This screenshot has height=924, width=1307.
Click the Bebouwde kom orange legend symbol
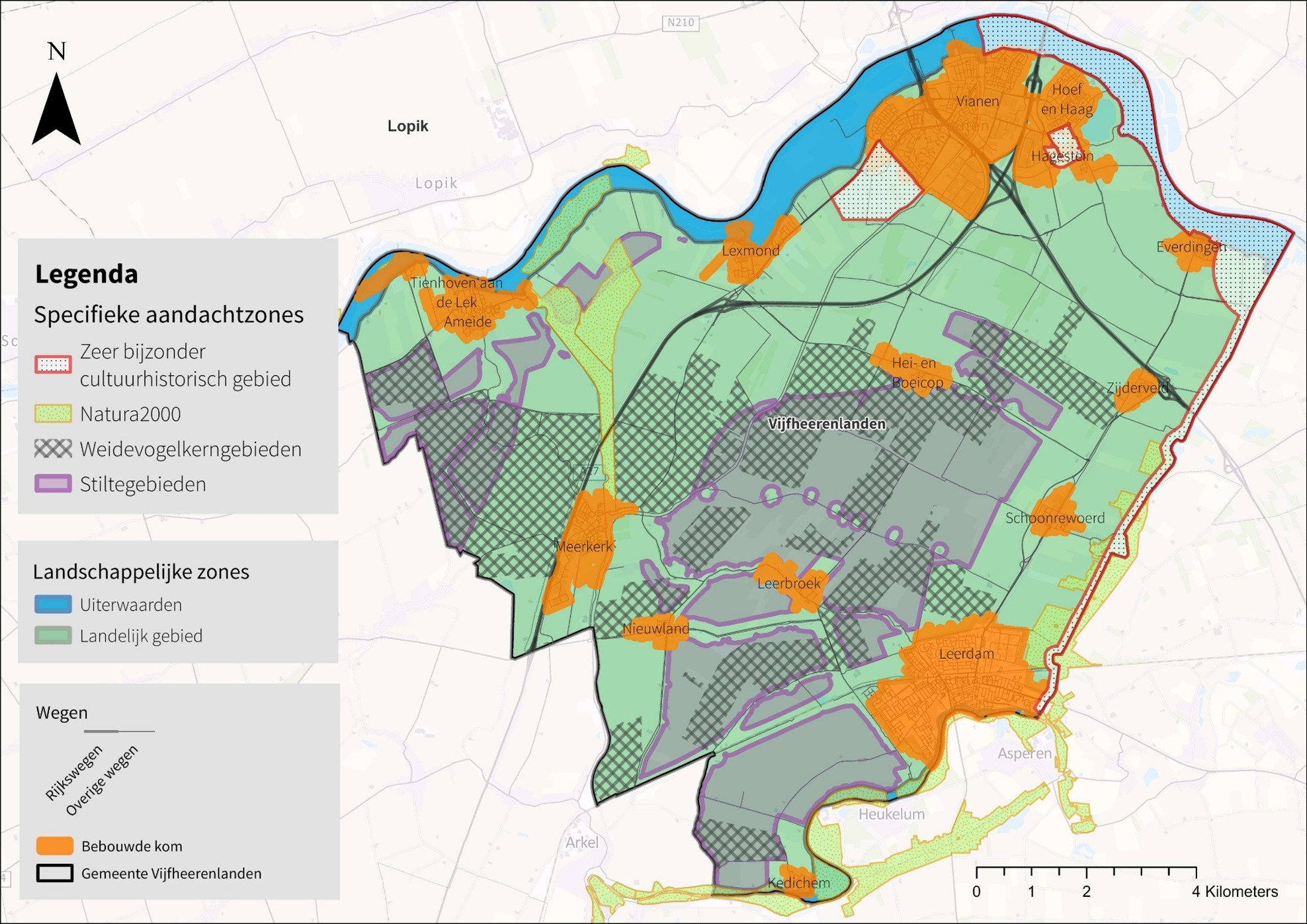tap(55, 846)
